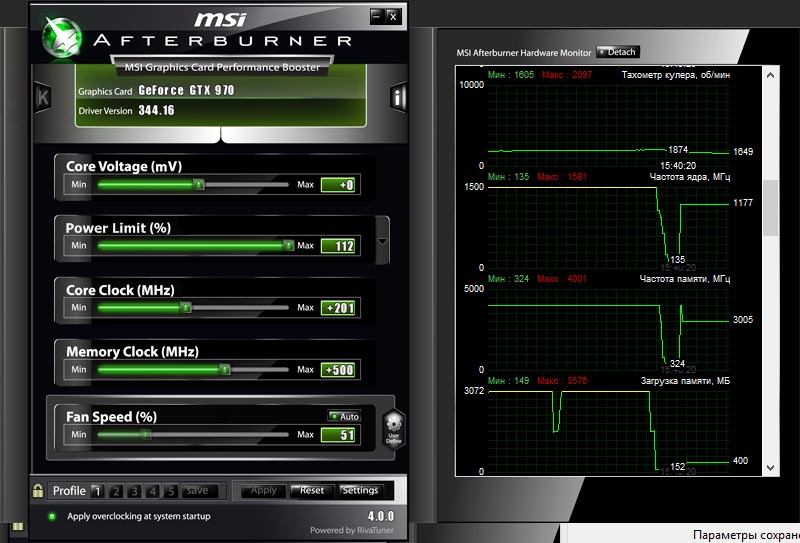Open the Settings button

(x=360, y=490)
